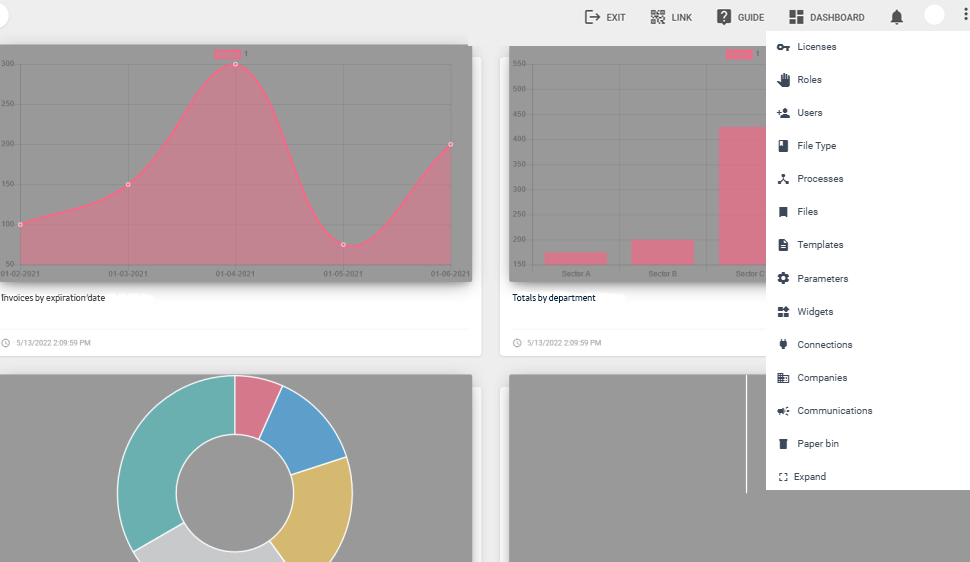Click the plug icon beside Connections
The image size is (970, 562).
click(x=783, y=344)
